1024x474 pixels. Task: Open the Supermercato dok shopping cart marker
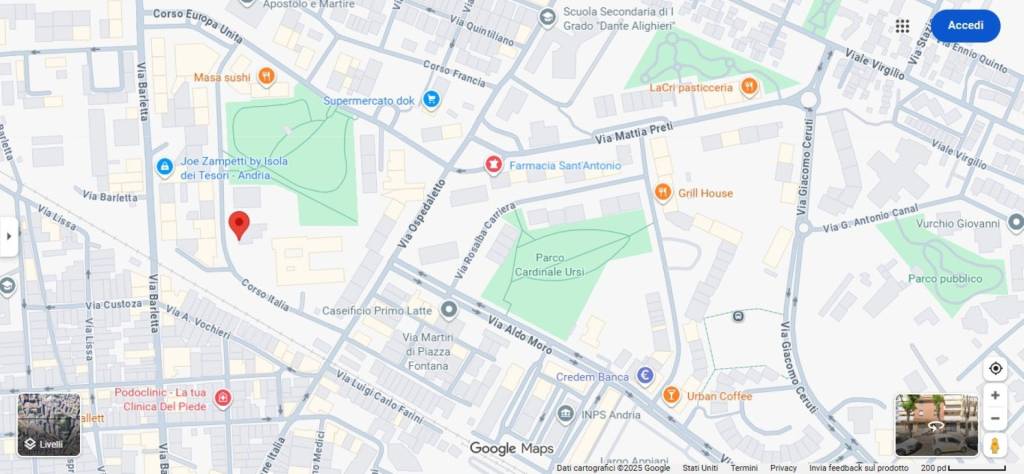point(431,100)
